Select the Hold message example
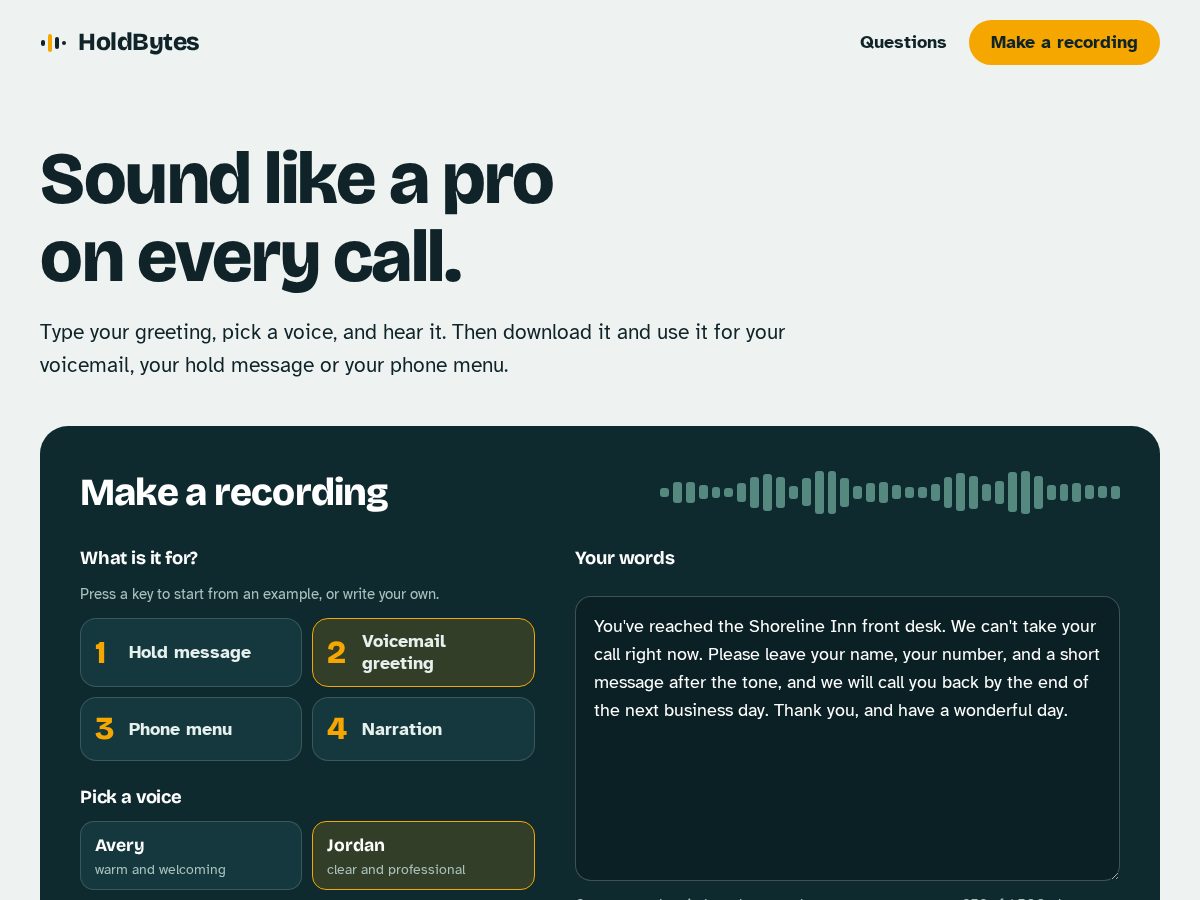 point(191,652)
